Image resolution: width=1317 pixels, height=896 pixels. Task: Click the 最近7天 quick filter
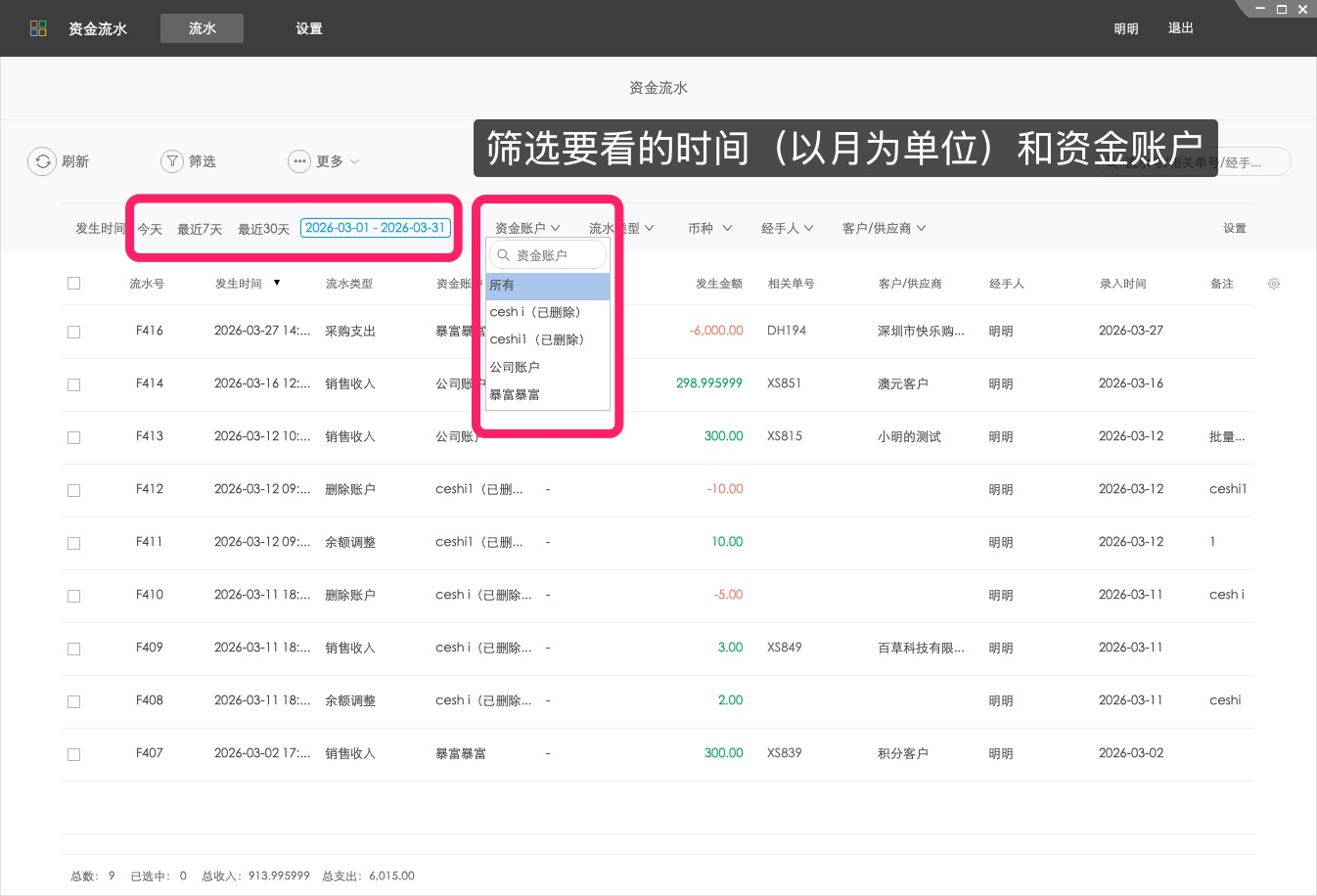pos(200,229)
